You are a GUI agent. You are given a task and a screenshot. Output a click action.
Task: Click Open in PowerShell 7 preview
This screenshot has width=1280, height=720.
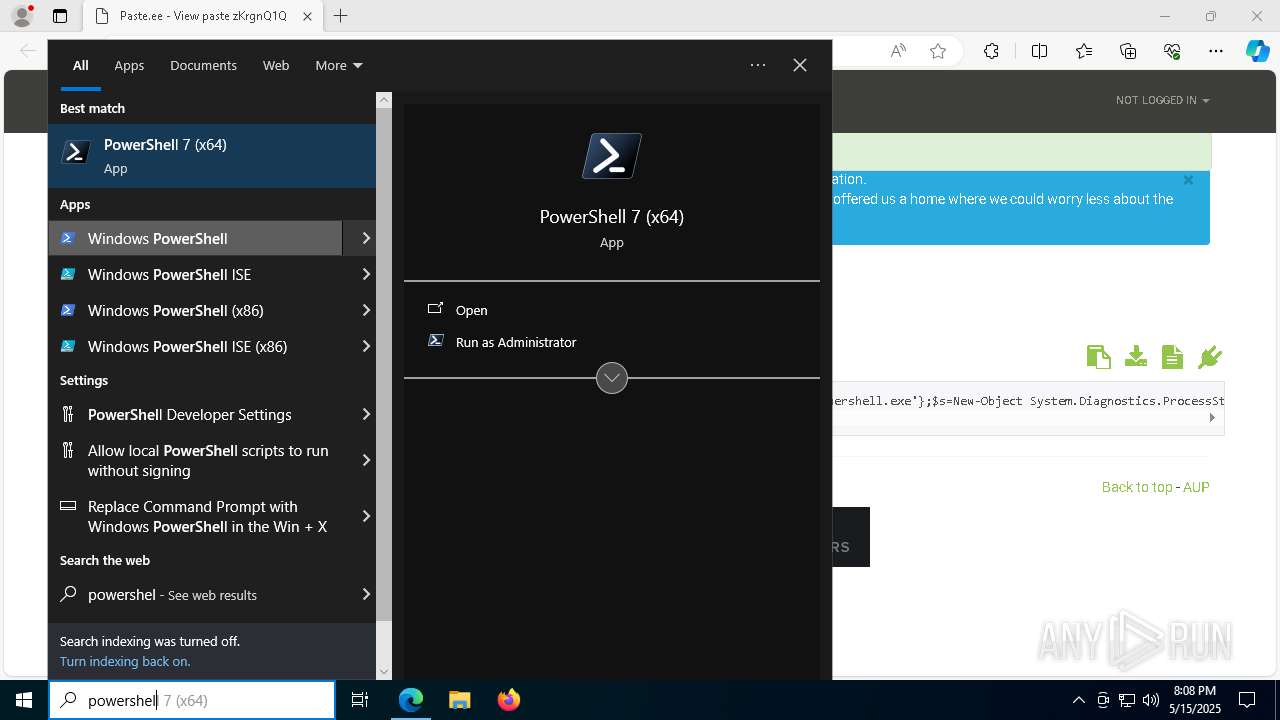(x=471, y=310)
